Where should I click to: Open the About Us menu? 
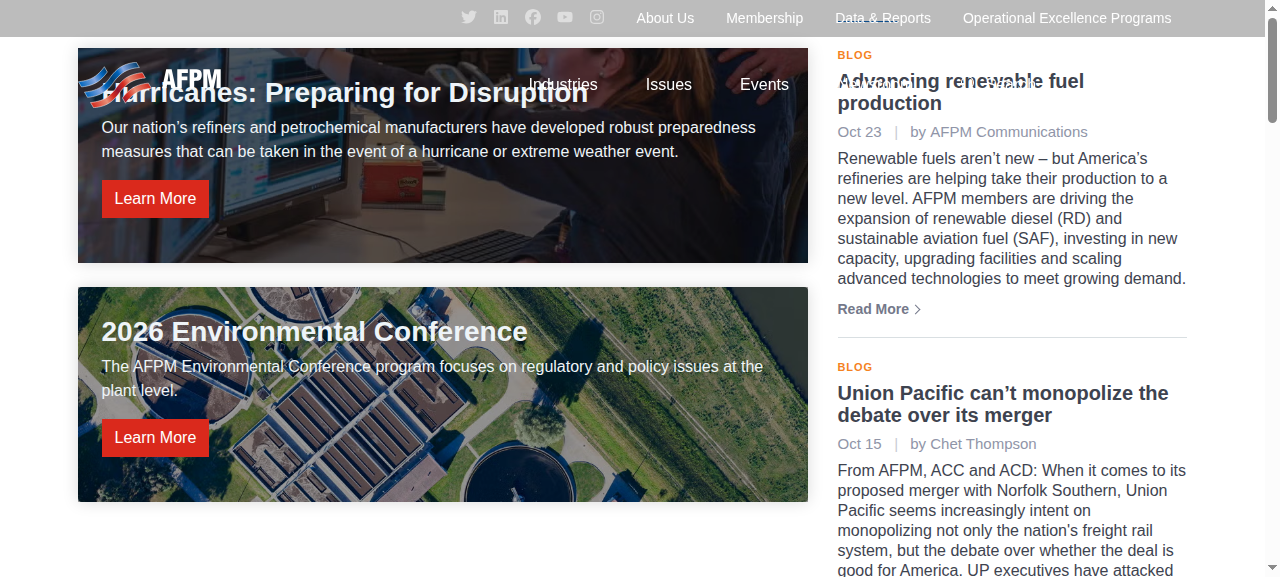click(665, 18)
